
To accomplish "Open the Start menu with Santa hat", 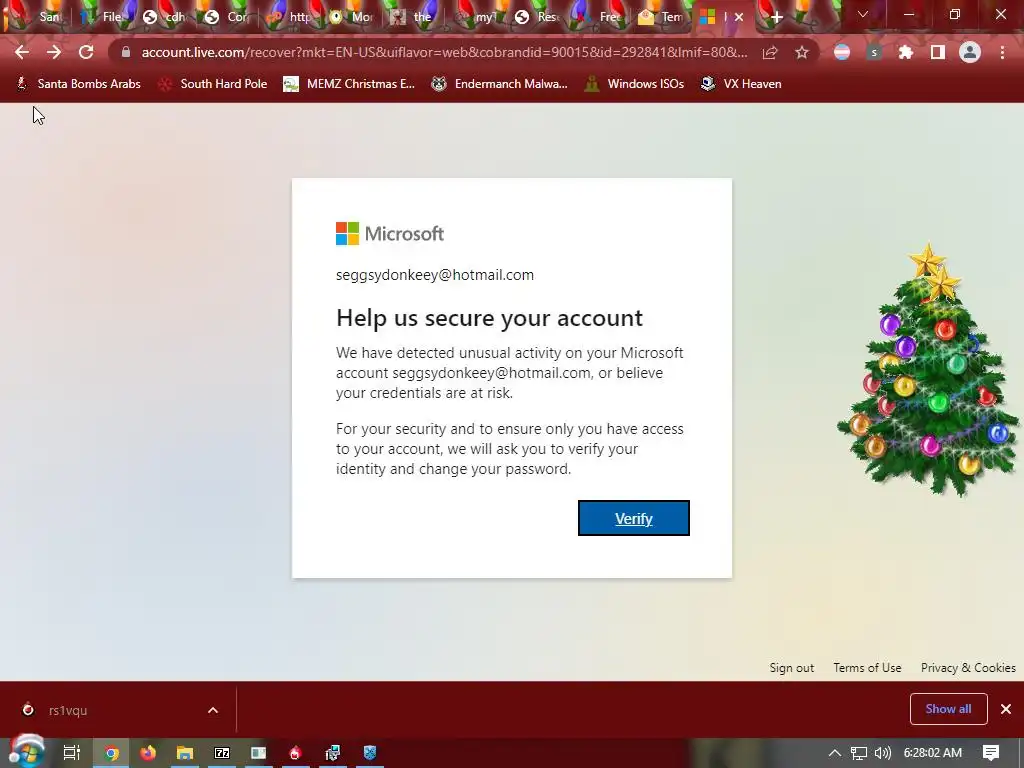I will tap(26, 751).
